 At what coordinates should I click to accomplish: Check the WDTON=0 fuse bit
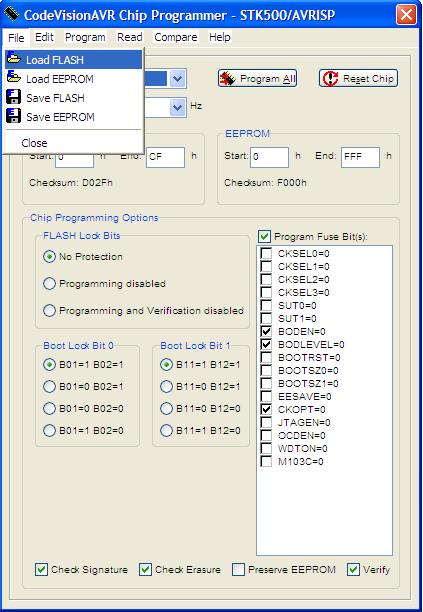(x=266, y=448)
